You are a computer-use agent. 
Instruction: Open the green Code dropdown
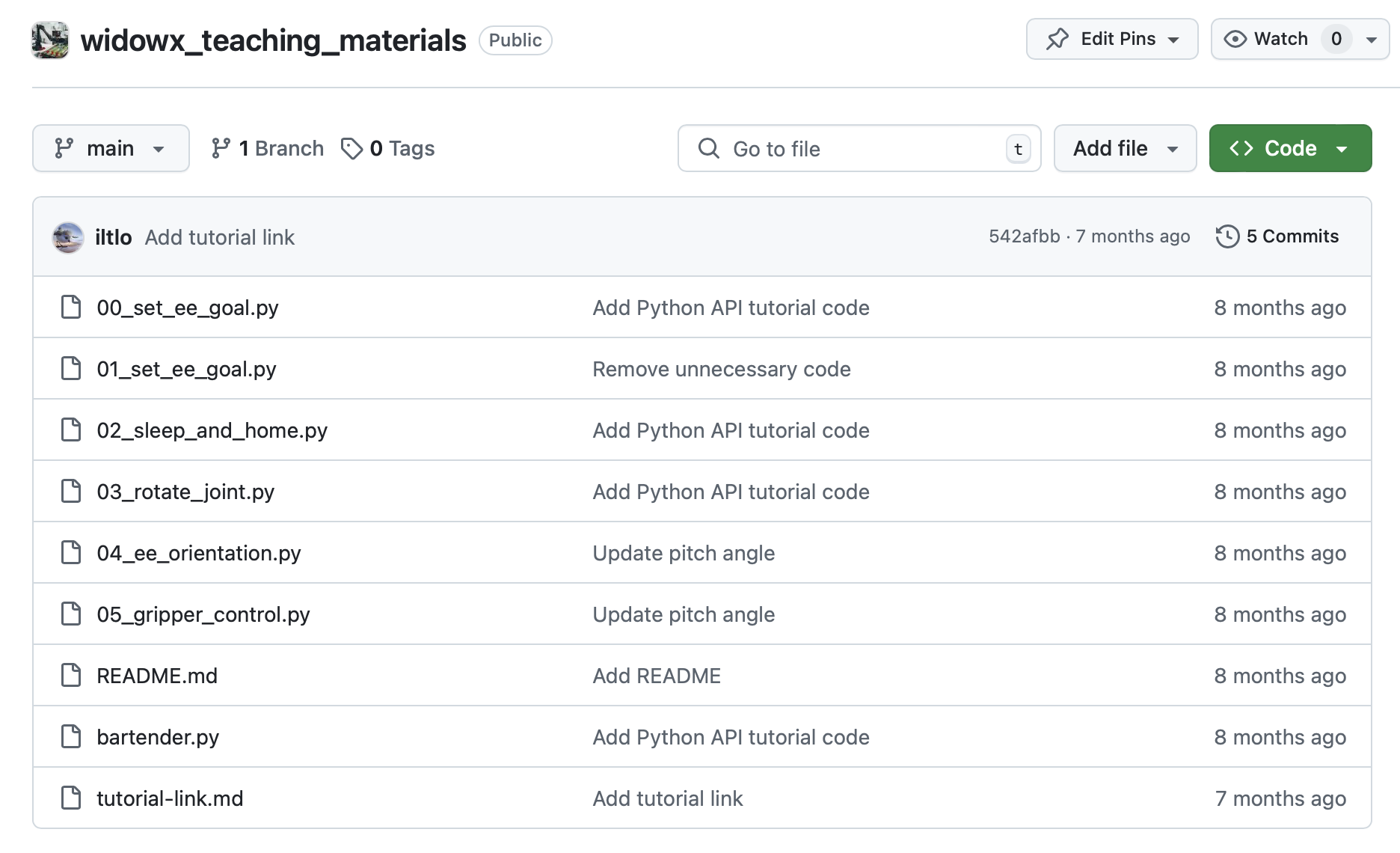1290,148
